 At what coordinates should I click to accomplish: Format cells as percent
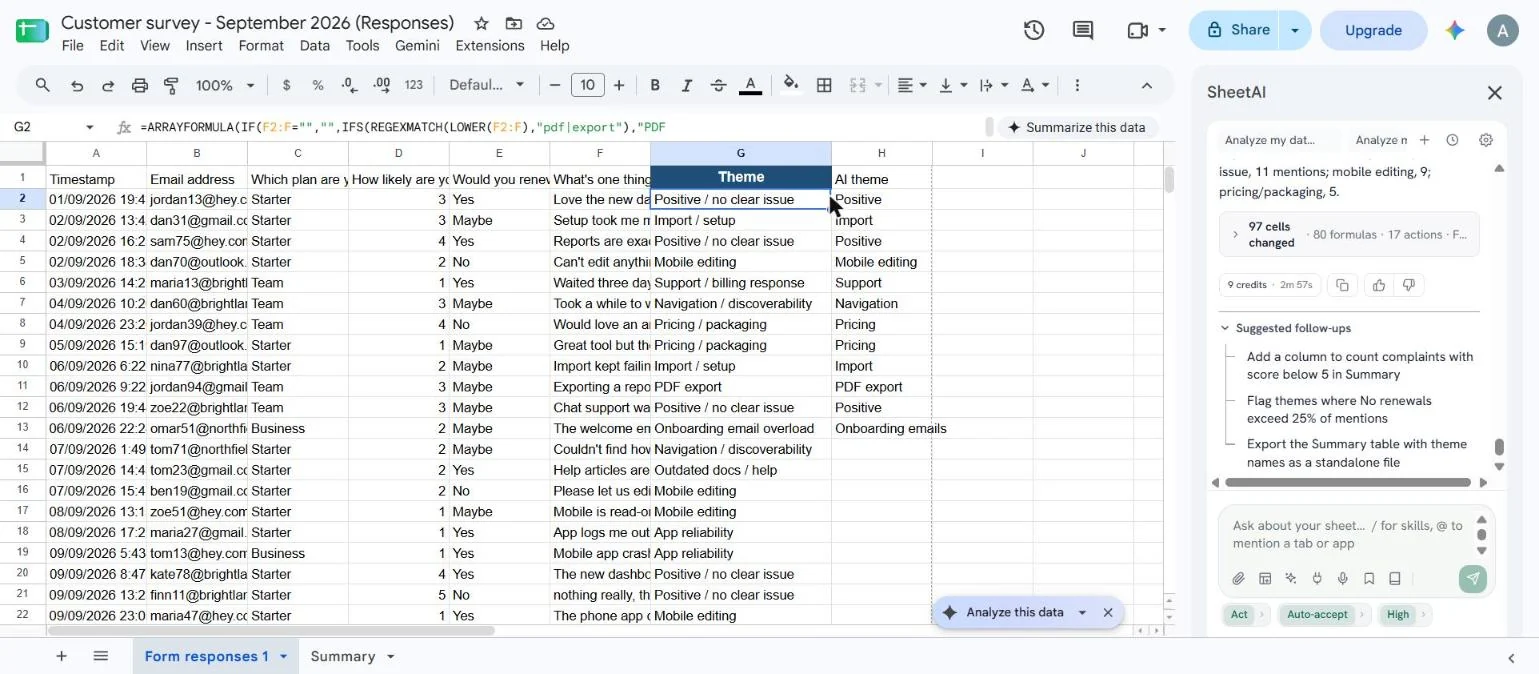point(318,85)
